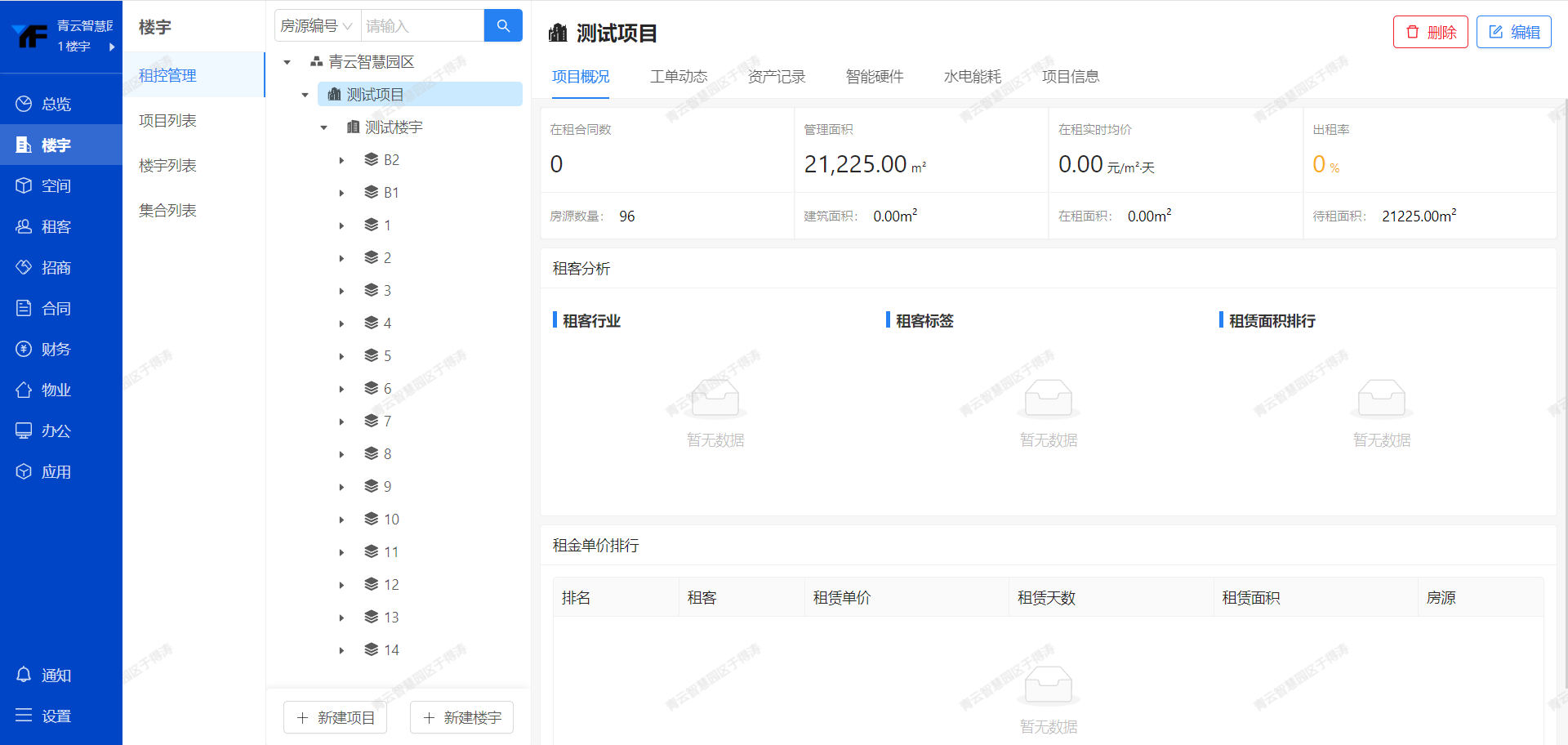Switch to the 水电能耗 tab
The width and height of the screenshot is (1568, 745).
point(972,77)
